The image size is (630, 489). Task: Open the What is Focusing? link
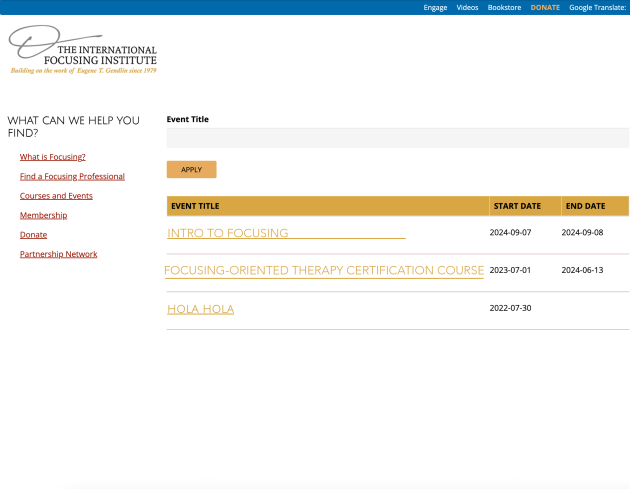coord(53,157)
